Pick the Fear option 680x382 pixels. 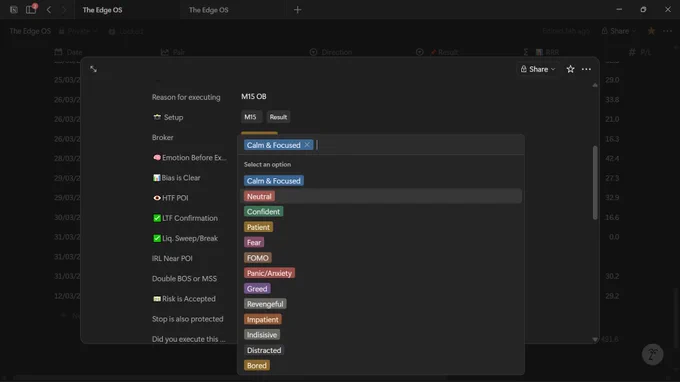pos(254,242)
